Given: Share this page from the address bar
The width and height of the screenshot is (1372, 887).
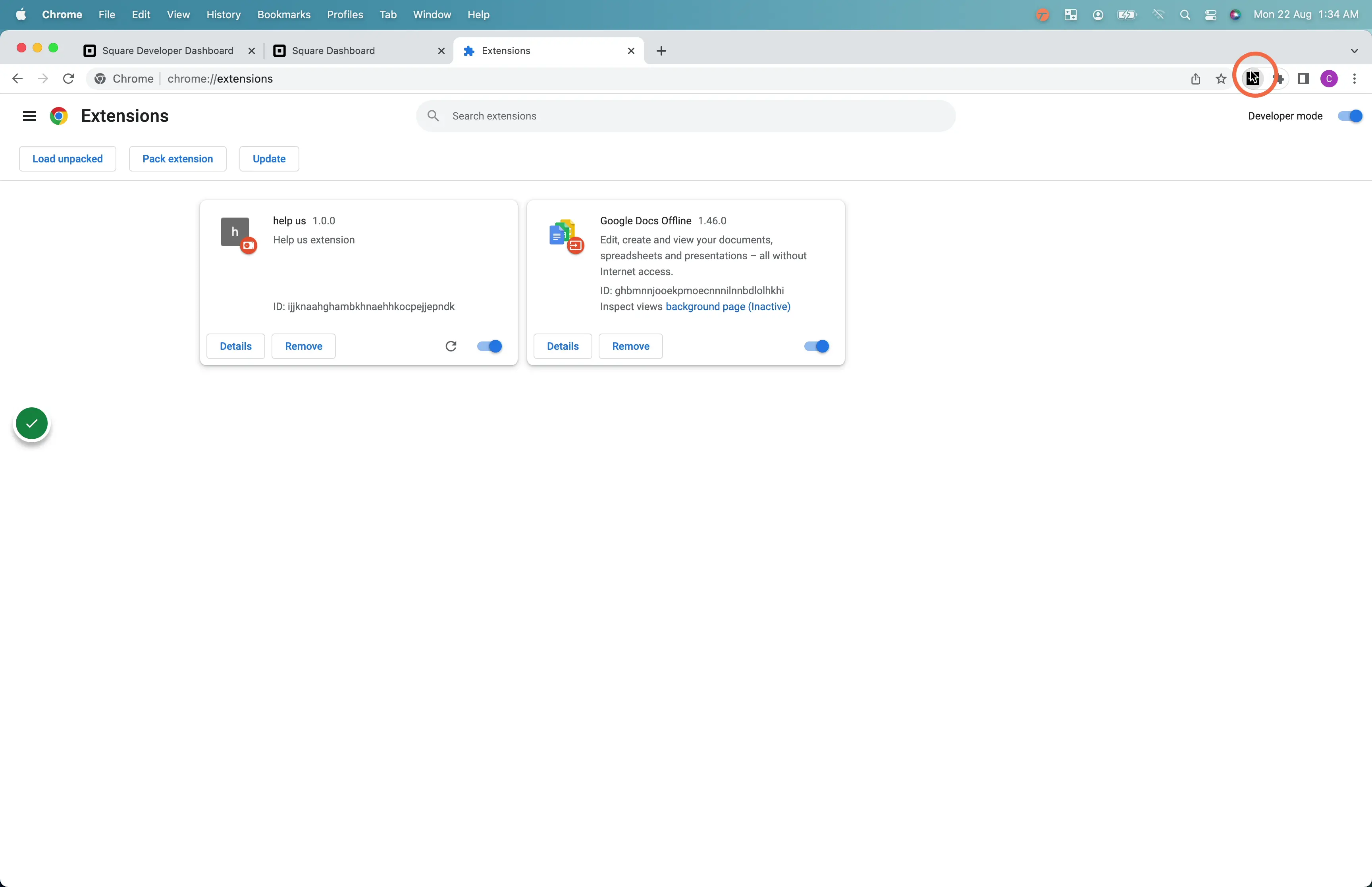Looking at the screenshot, I should pyautogui.click(x=1195, y=79).
